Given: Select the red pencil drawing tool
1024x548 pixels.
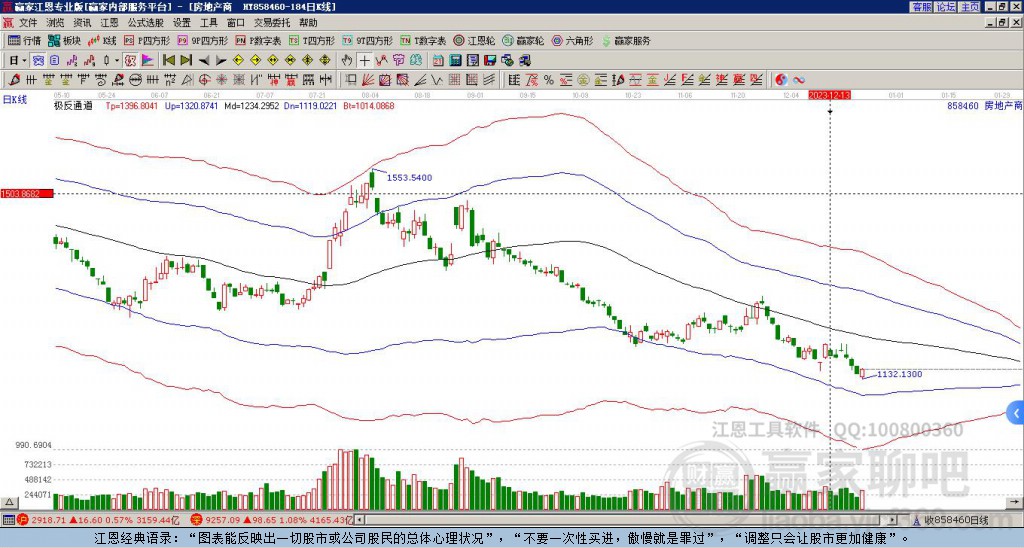Looking at the screenshot, I should click(13, 80).
